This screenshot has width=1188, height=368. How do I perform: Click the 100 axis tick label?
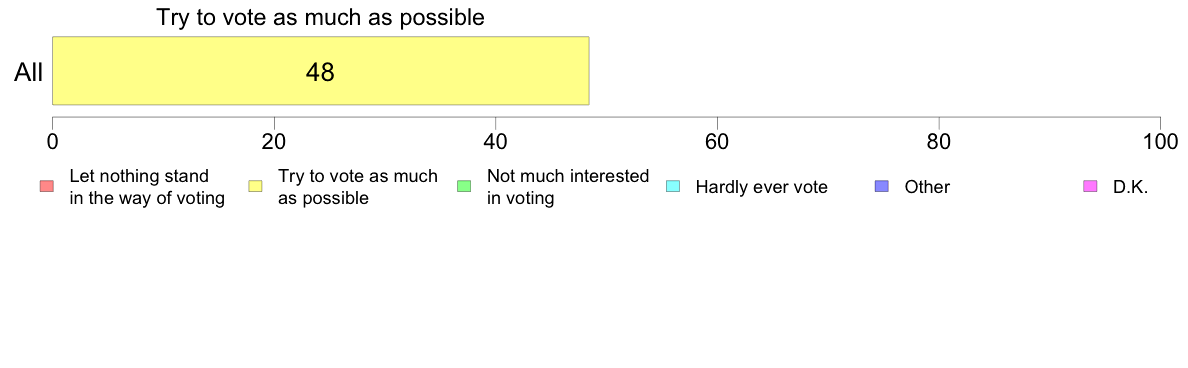tap(1159, 141)
